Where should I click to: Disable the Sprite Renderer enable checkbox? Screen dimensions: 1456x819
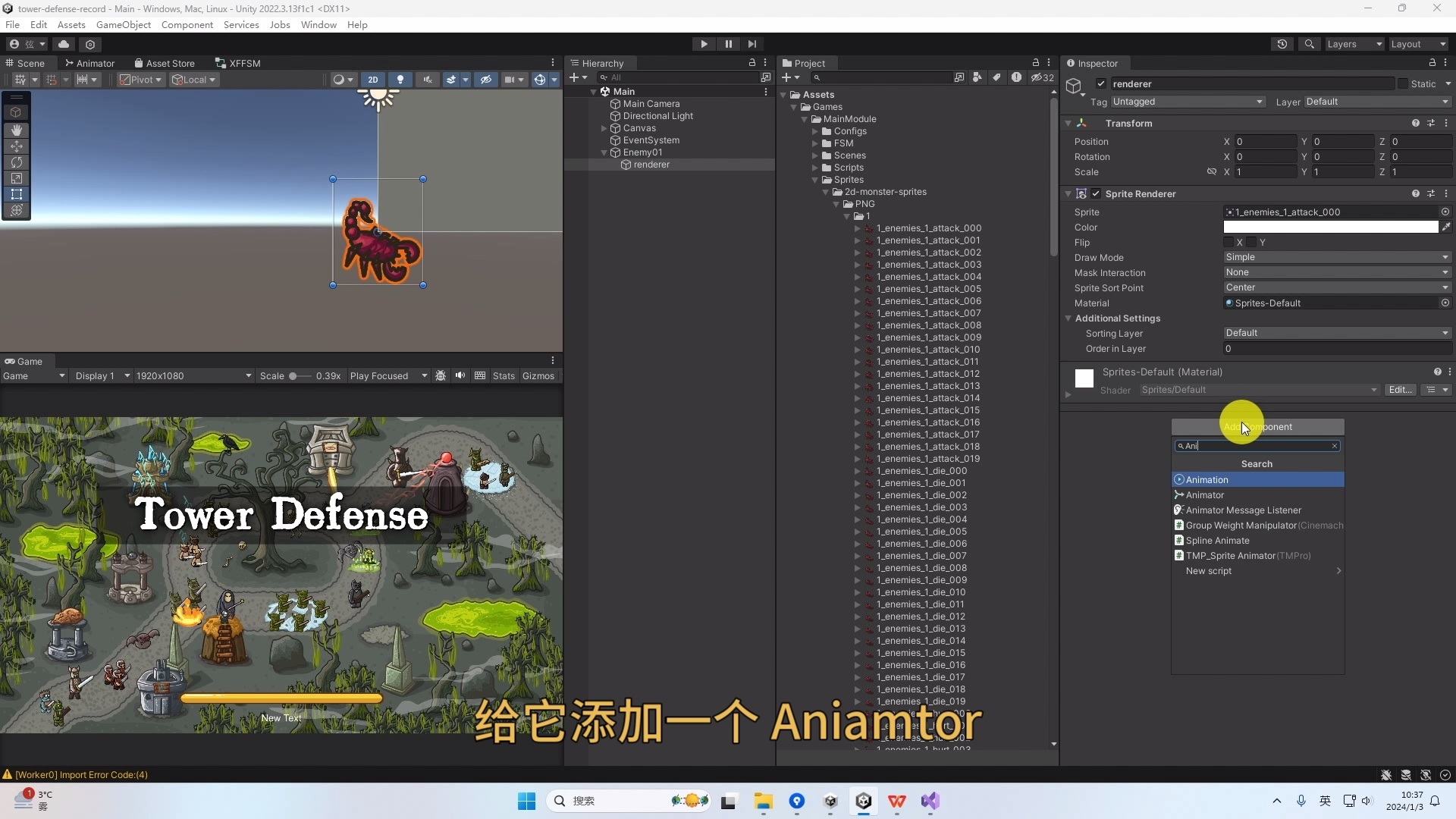click(1095, 193)
